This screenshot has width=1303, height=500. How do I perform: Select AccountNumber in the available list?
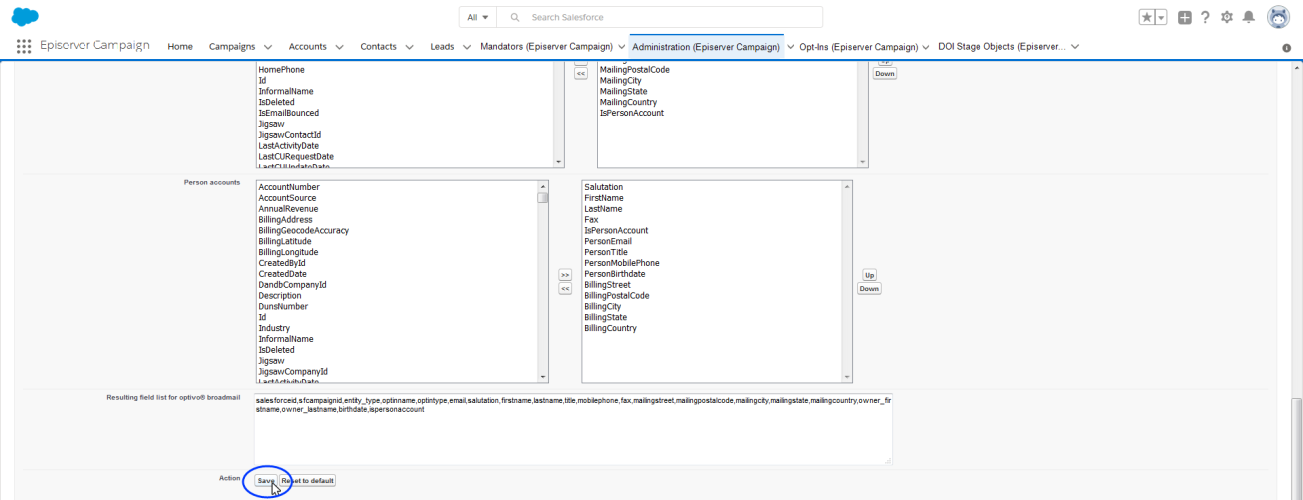289,187
